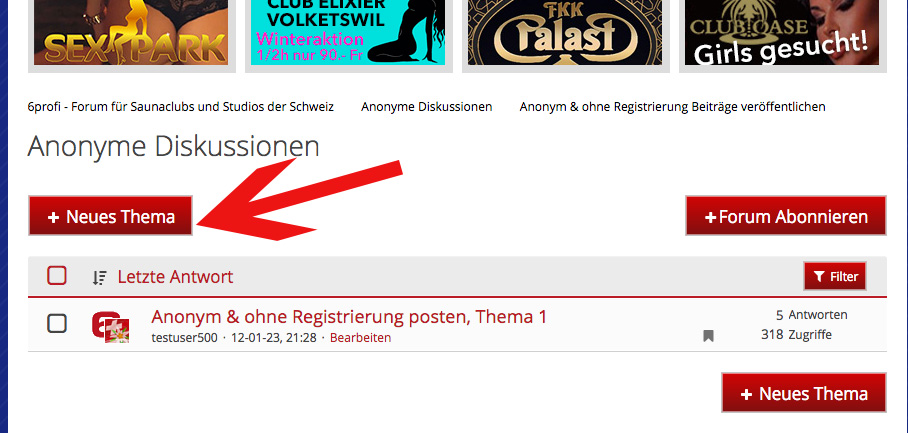This screenshot has height=433, width=908.
Task: Change sorting via the Letzte Antwort header
Action: [x=175, y=277]
